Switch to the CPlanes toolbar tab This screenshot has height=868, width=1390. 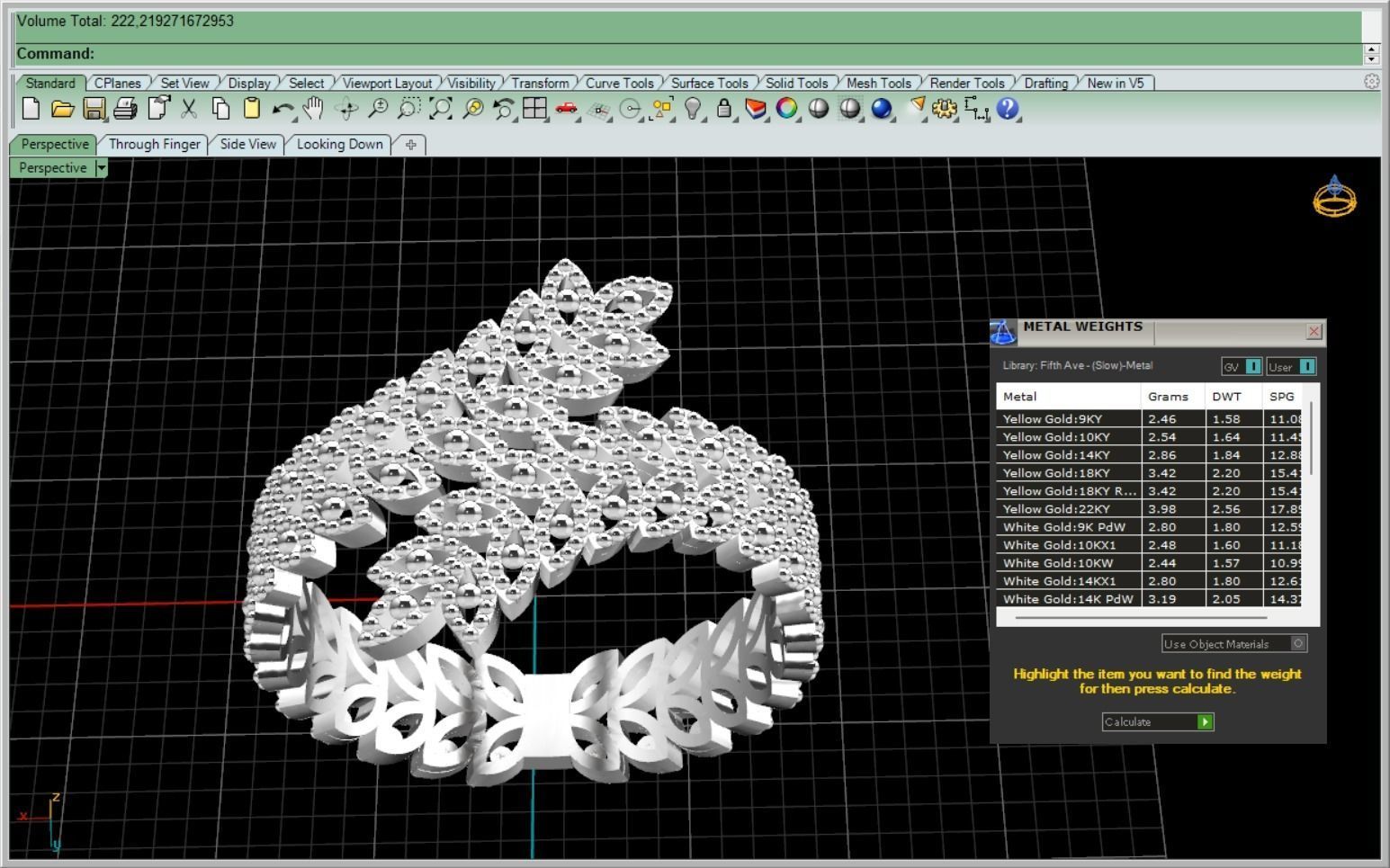tap(118, 83)
